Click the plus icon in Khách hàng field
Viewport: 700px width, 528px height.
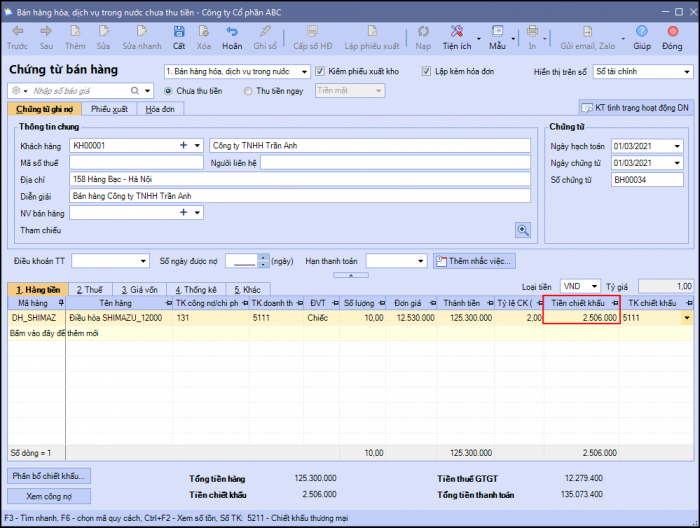183,145
